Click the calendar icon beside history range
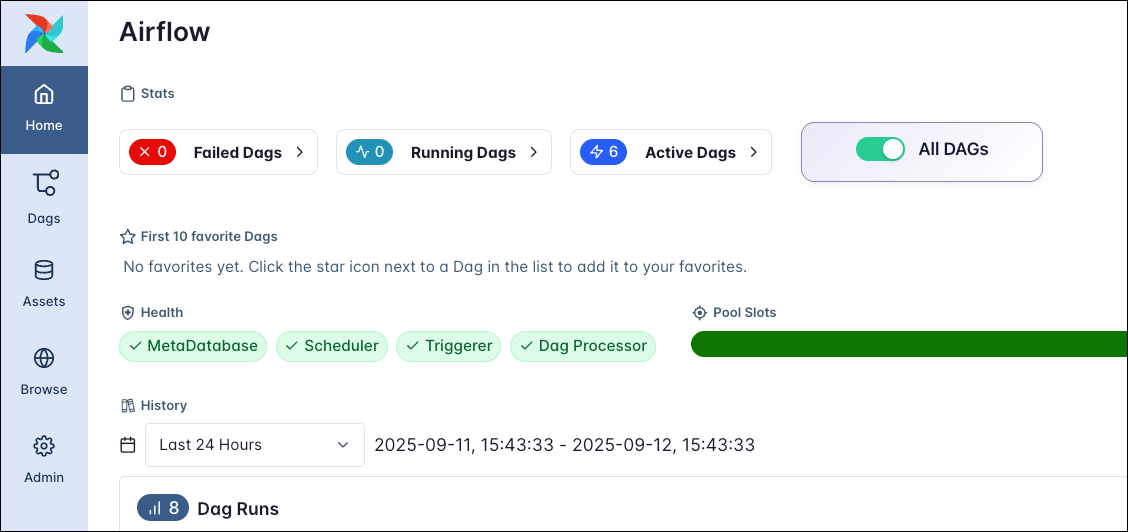The width and height of the screenshot is (1128, 532). click(128, 445)
